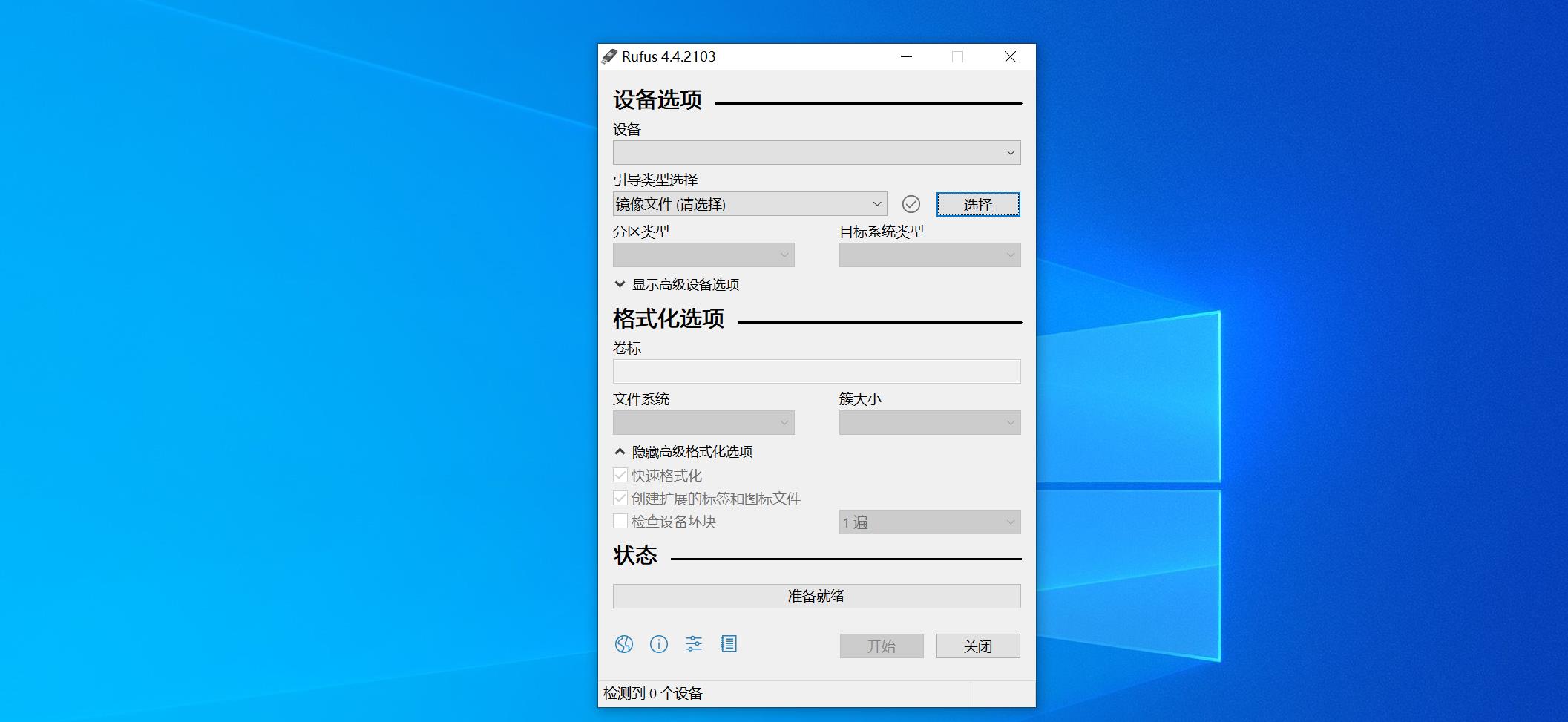The width and height of the screenshot is (1568, 722).
Task: Toggle 创建扩展的标签和图标文件 checkbox
Action: (620, 498)
